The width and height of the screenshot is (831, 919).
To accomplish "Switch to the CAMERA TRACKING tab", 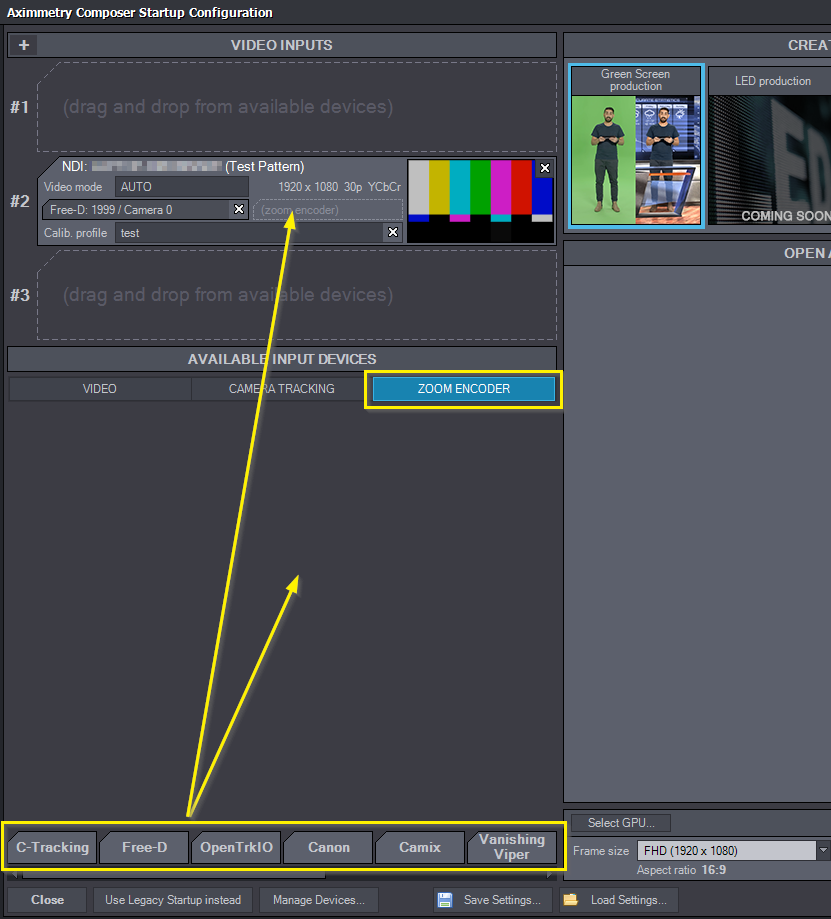I will click(282, 389).
